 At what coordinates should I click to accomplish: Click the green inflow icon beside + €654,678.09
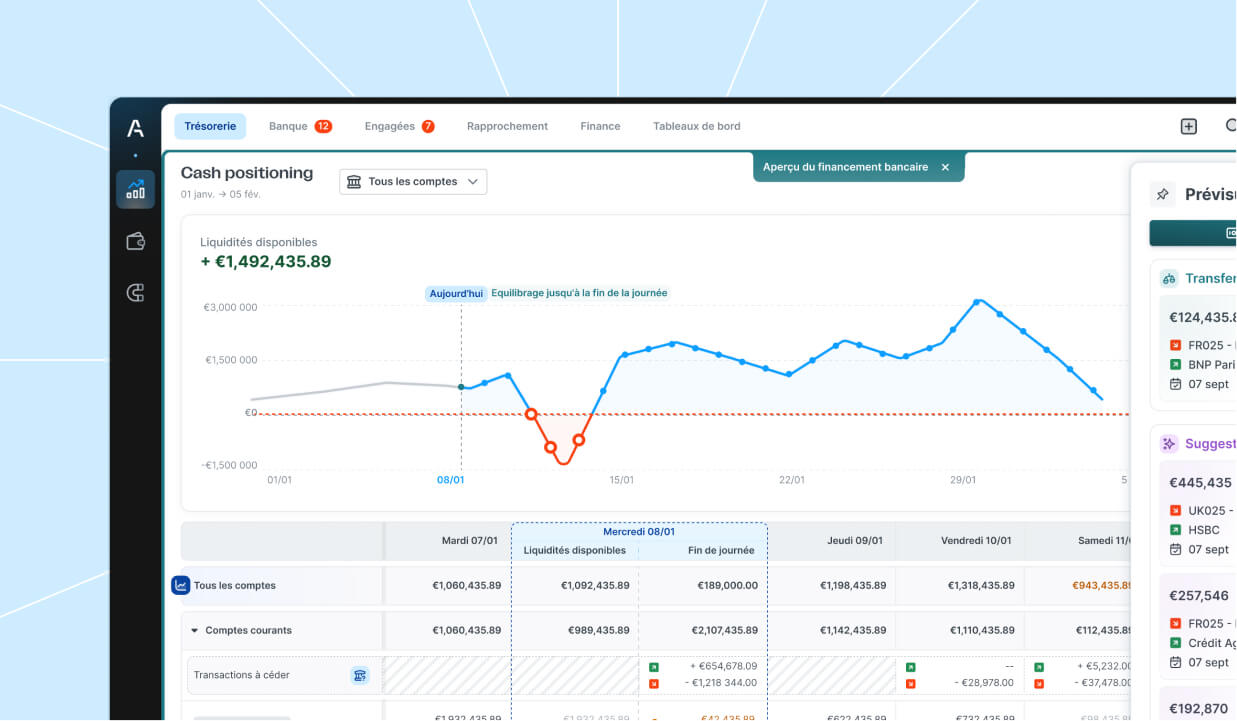click(654, 666)
